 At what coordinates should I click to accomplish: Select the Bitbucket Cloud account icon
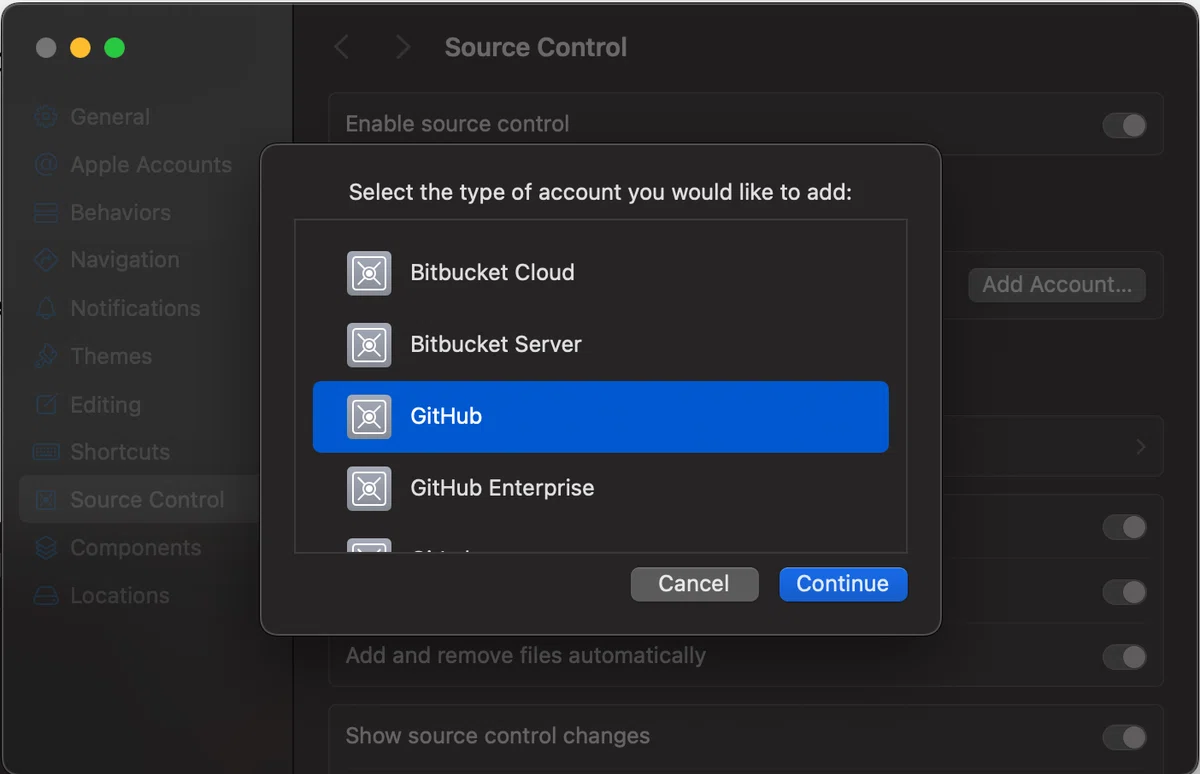tap(369, 273)
